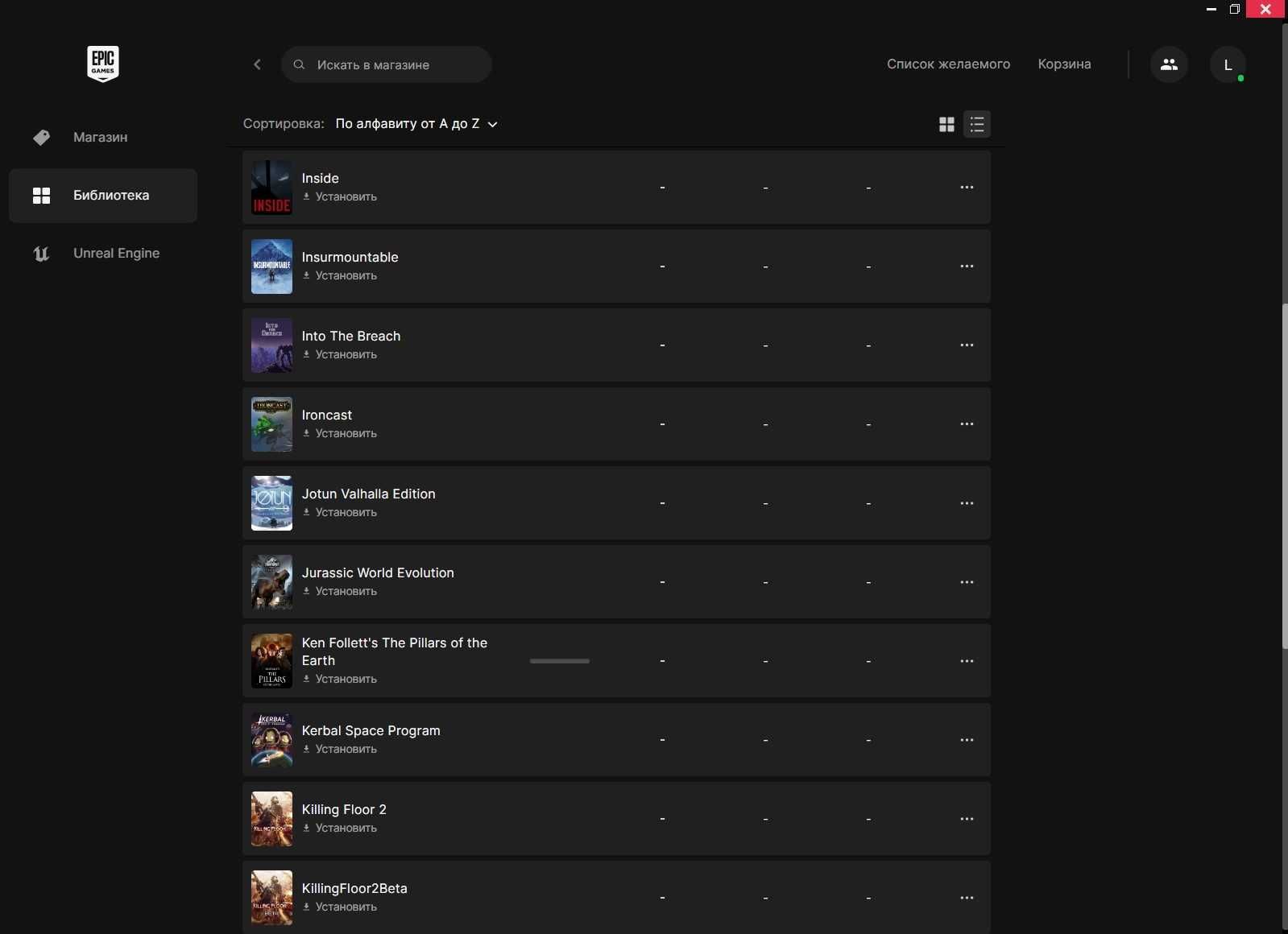Install KillingFloor2Beta via Установить
The image size is (1288, 934).
coord(340,907)
